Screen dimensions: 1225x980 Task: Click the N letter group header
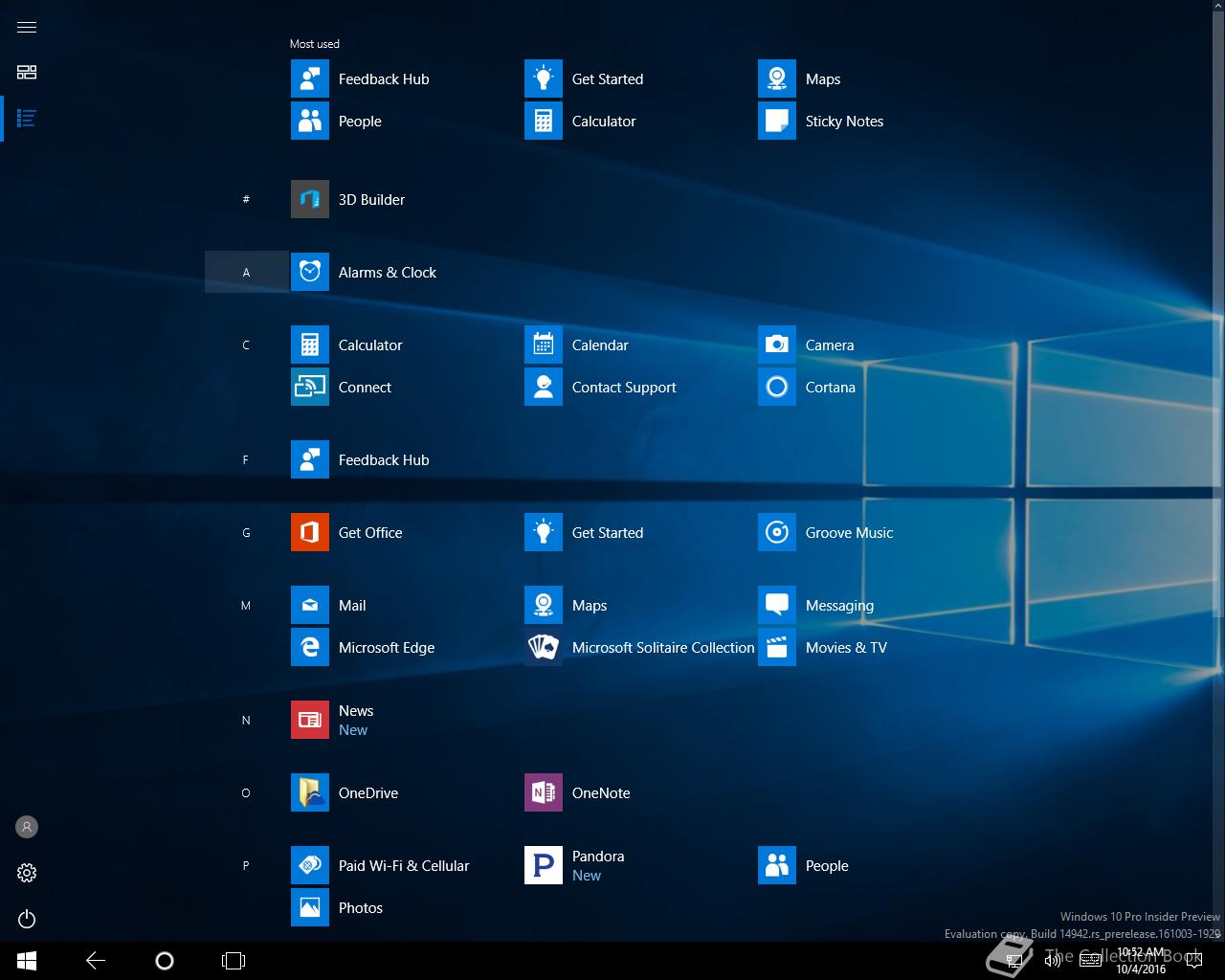[246, 720]
